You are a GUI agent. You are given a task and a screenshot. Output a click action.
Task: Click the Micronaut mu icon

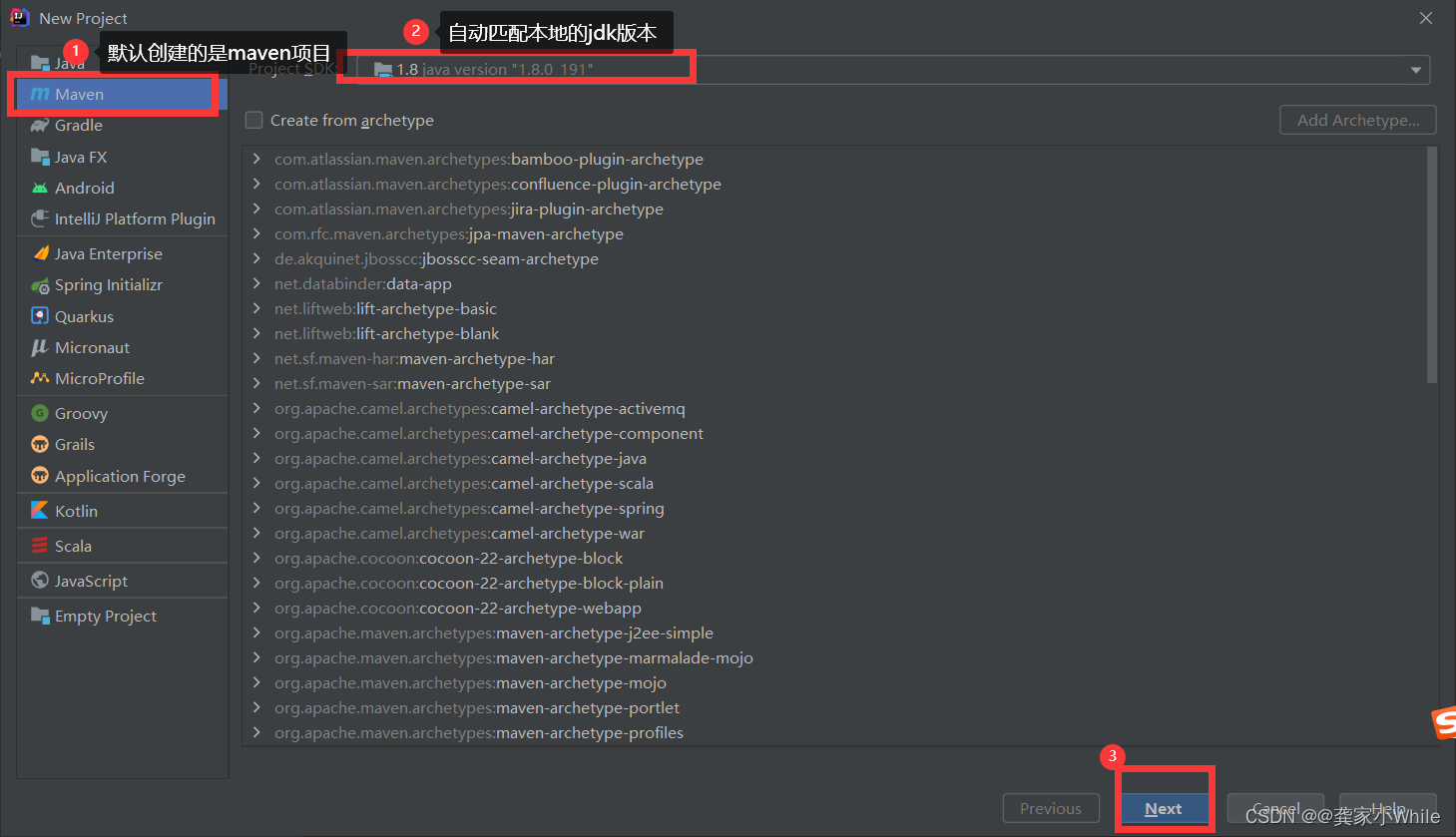click(40, 347)
